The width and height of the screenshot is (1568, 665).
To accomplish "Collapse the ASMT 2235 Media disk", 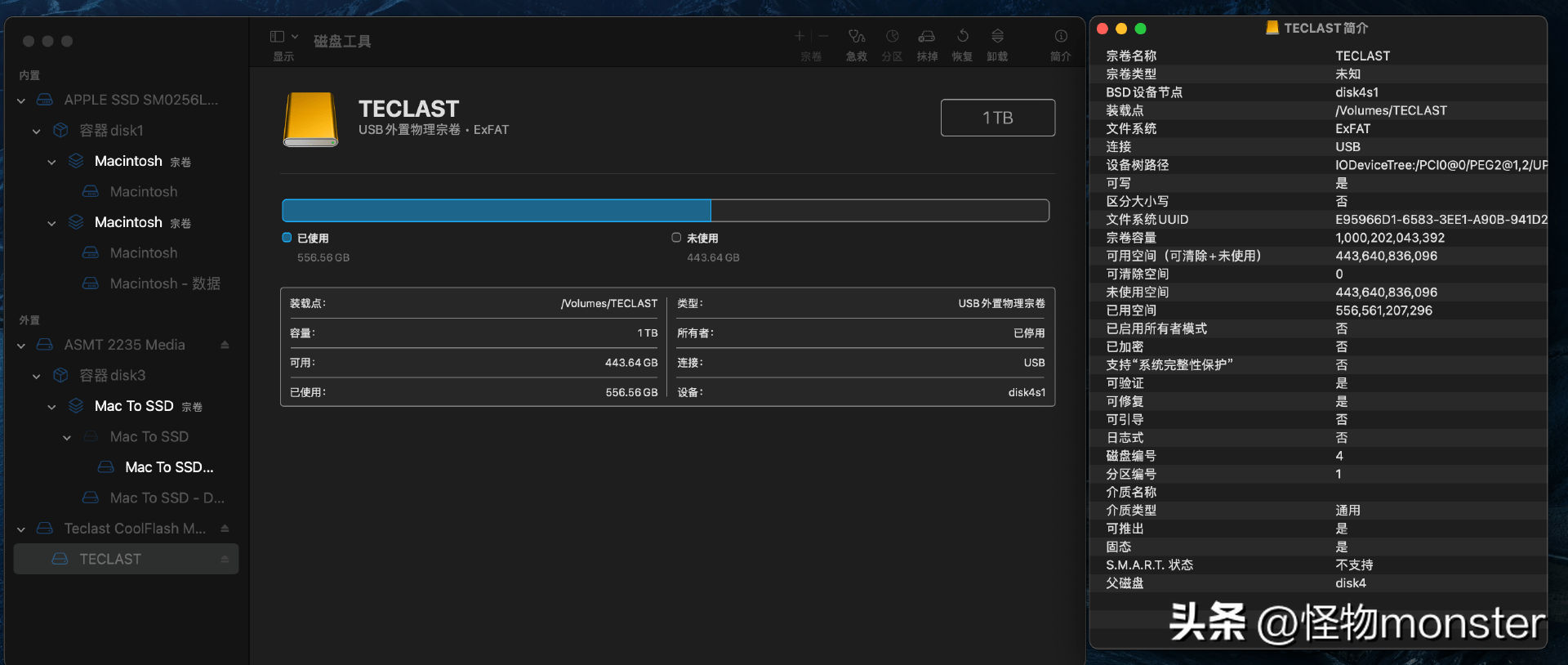I will tap(21, 346).
